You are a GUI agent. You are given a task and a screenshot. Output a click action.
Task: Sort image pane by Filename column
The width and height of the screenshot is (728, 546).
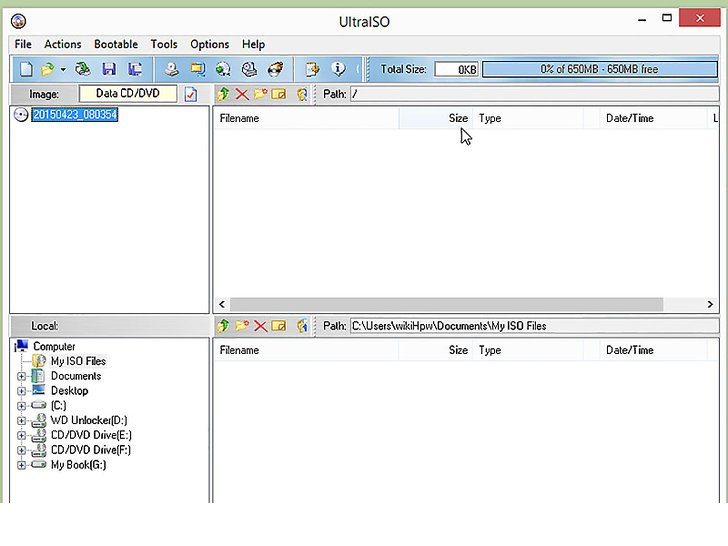pyautogui.click(x=306, y=118)
